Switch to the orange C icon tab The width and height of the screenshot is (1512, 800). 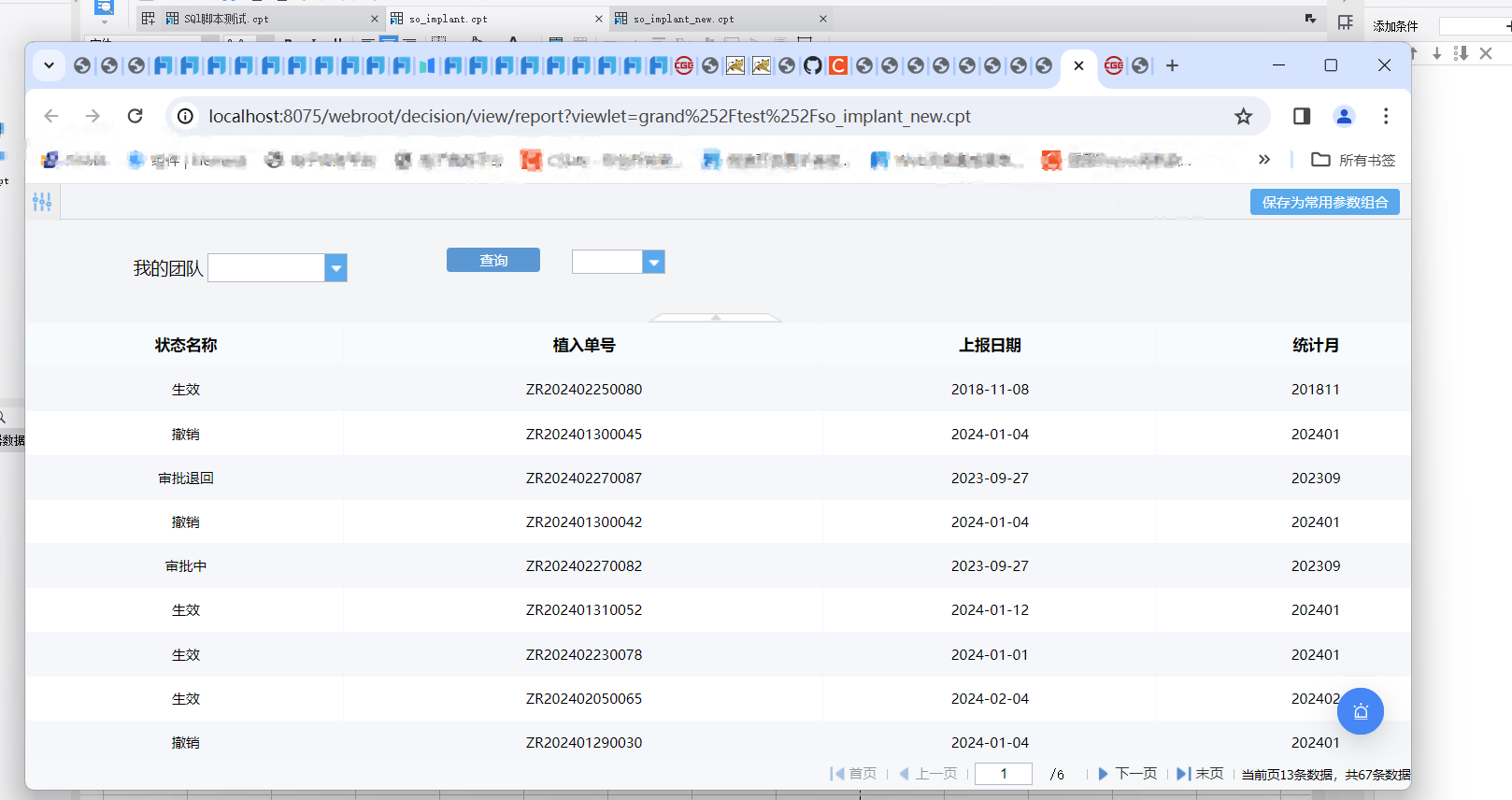coord(838,65)
